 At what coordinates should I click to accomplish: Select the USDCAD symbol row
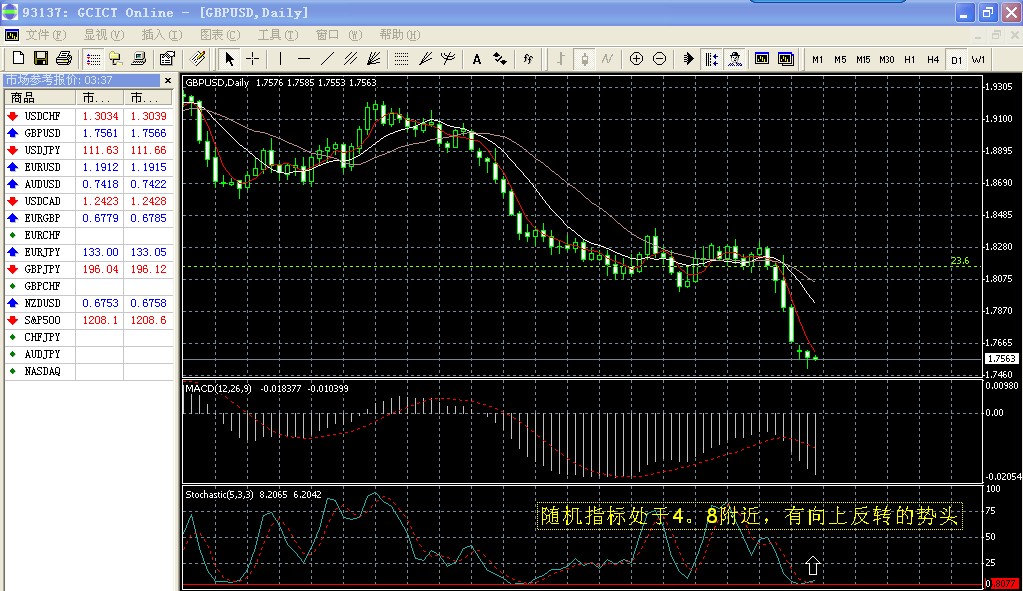[x=89, y=201]
